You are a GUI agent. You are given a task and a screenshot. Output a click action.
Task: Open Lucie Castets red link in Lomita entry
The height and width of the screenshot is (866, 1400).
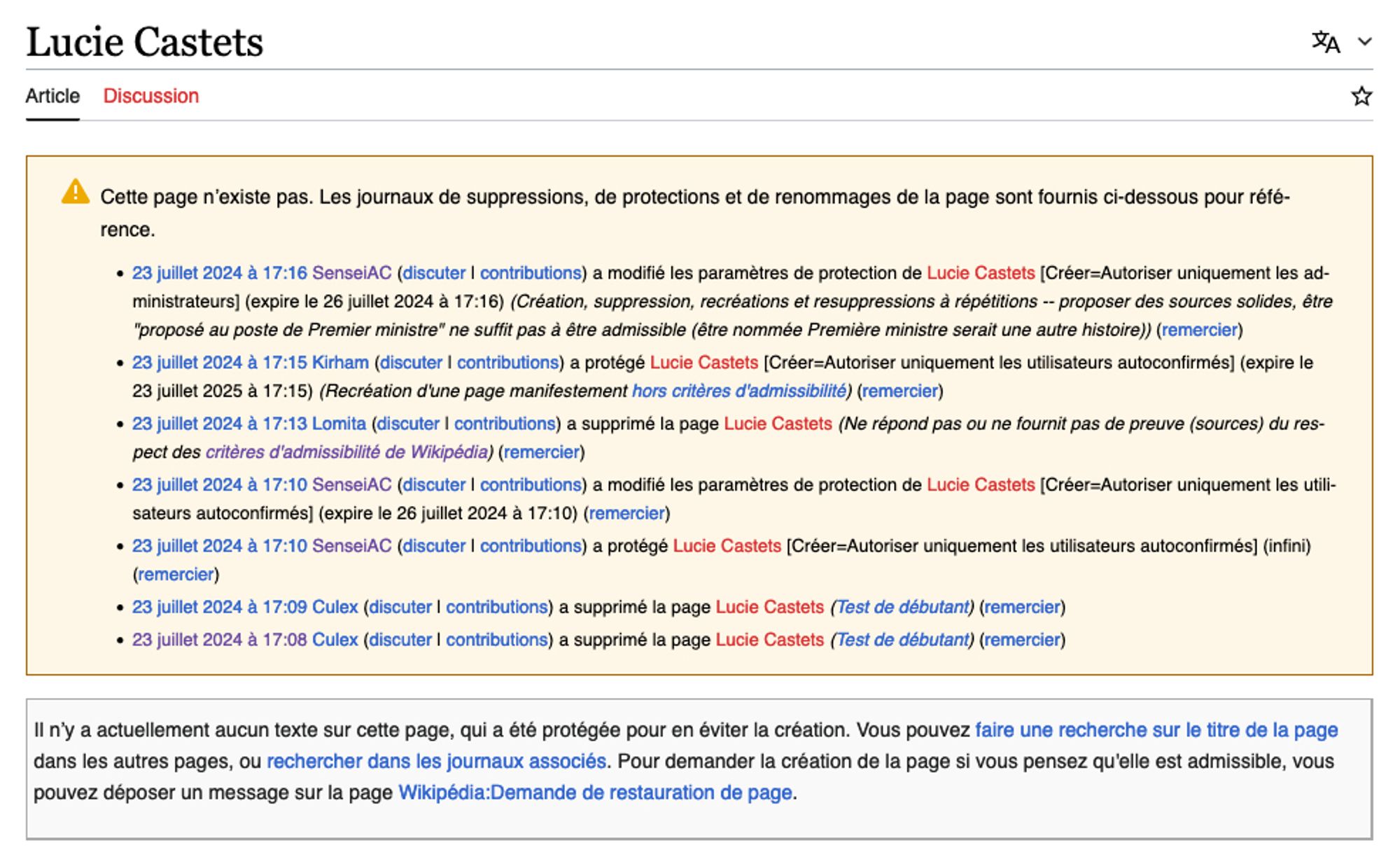(x=778, y=424)
